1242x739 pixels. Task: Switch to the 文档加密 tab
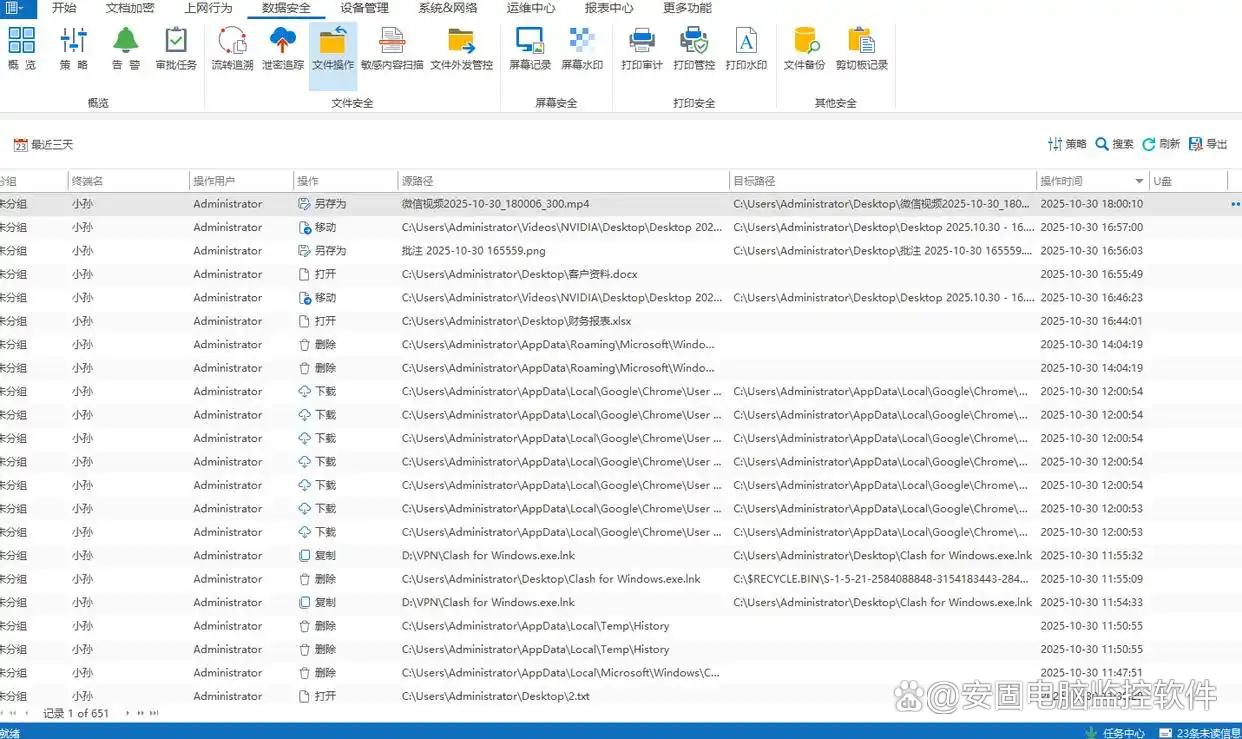click(130, 8)
